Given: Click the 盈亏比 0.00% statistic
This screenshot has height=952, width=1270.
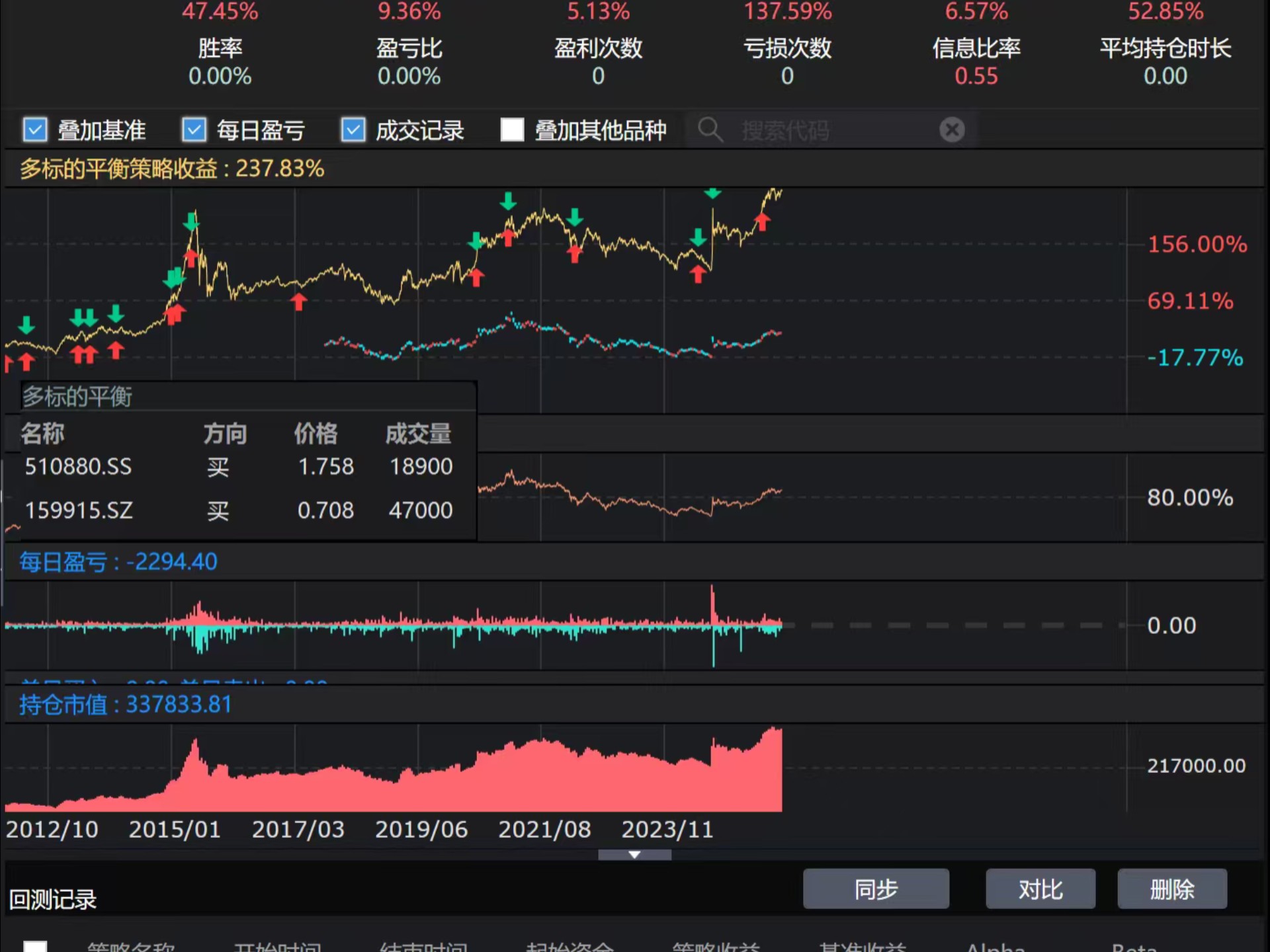Looking at the screenshot, I should 409,61.
